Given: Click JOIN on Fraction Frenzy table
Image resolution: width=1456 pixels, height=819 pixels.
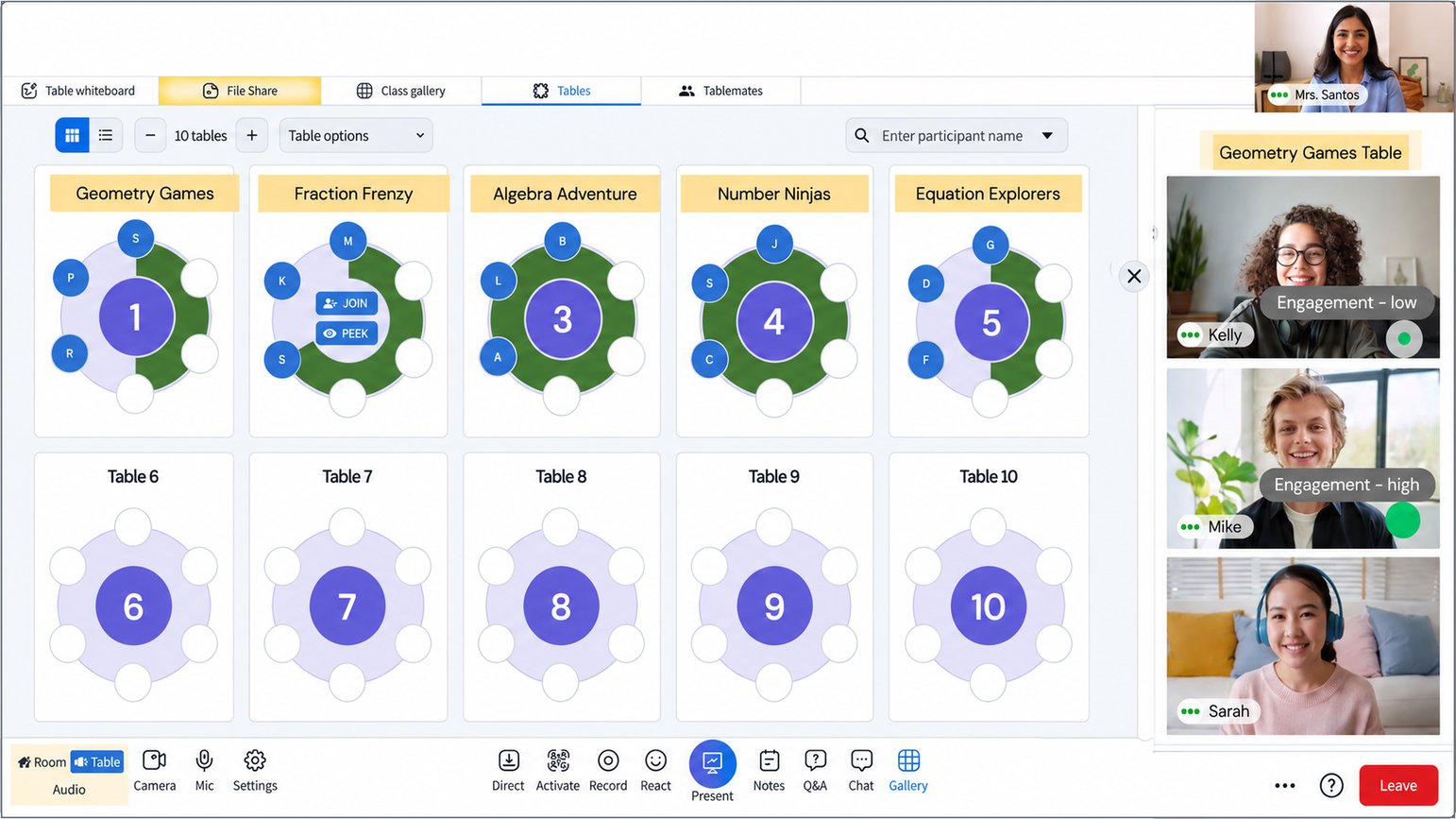Looking at the screenshot, I should tap(347, 303).
